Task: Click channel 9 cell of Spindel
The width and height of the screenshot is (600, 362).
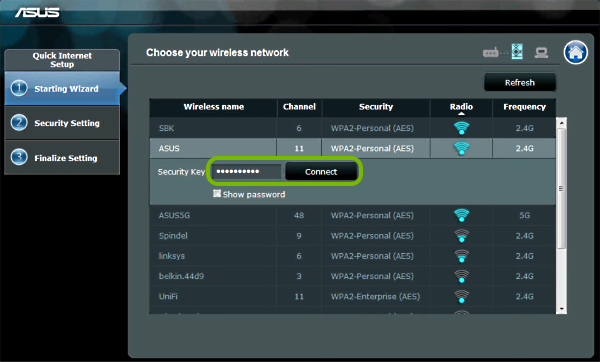Action: (299, 235)
